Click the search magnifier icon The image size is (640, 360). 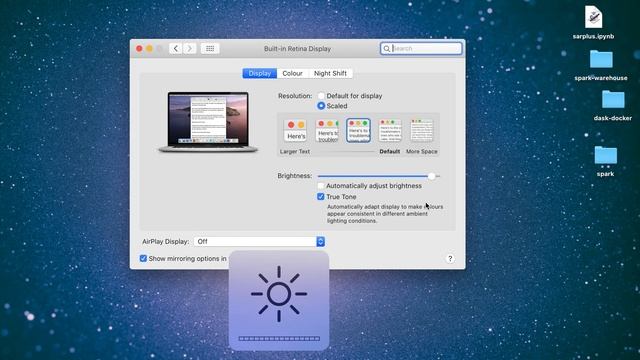coord(387,49)
